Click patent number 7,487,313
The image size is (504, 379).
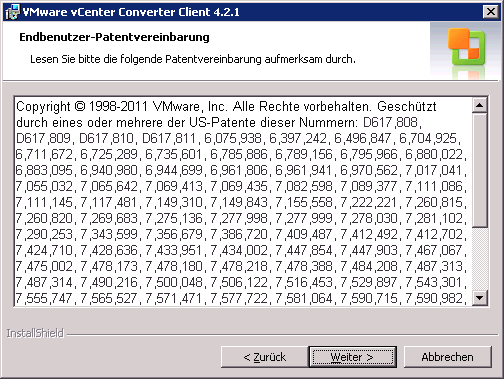pos(434,266)
